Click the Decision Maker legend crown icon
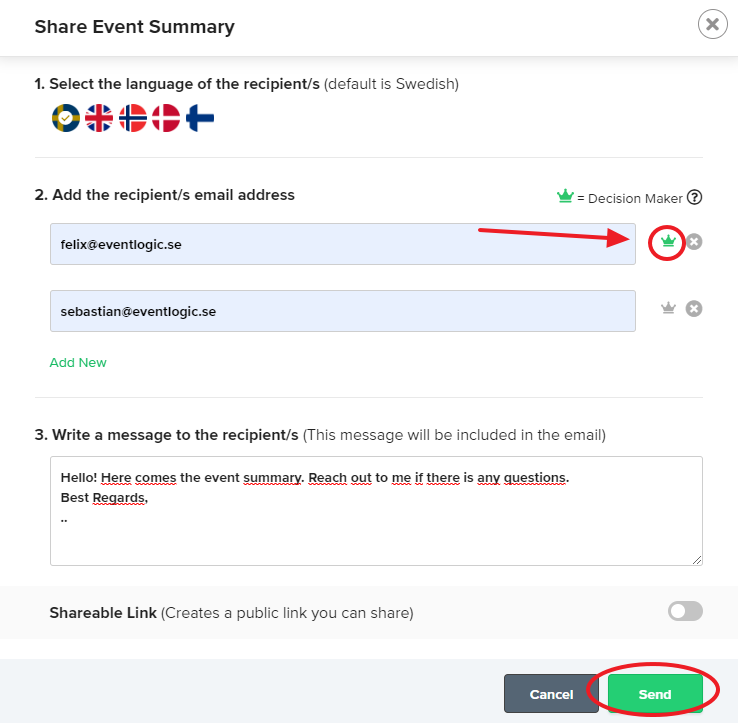This screenshot has width=738, height=723. pos(565,196)
